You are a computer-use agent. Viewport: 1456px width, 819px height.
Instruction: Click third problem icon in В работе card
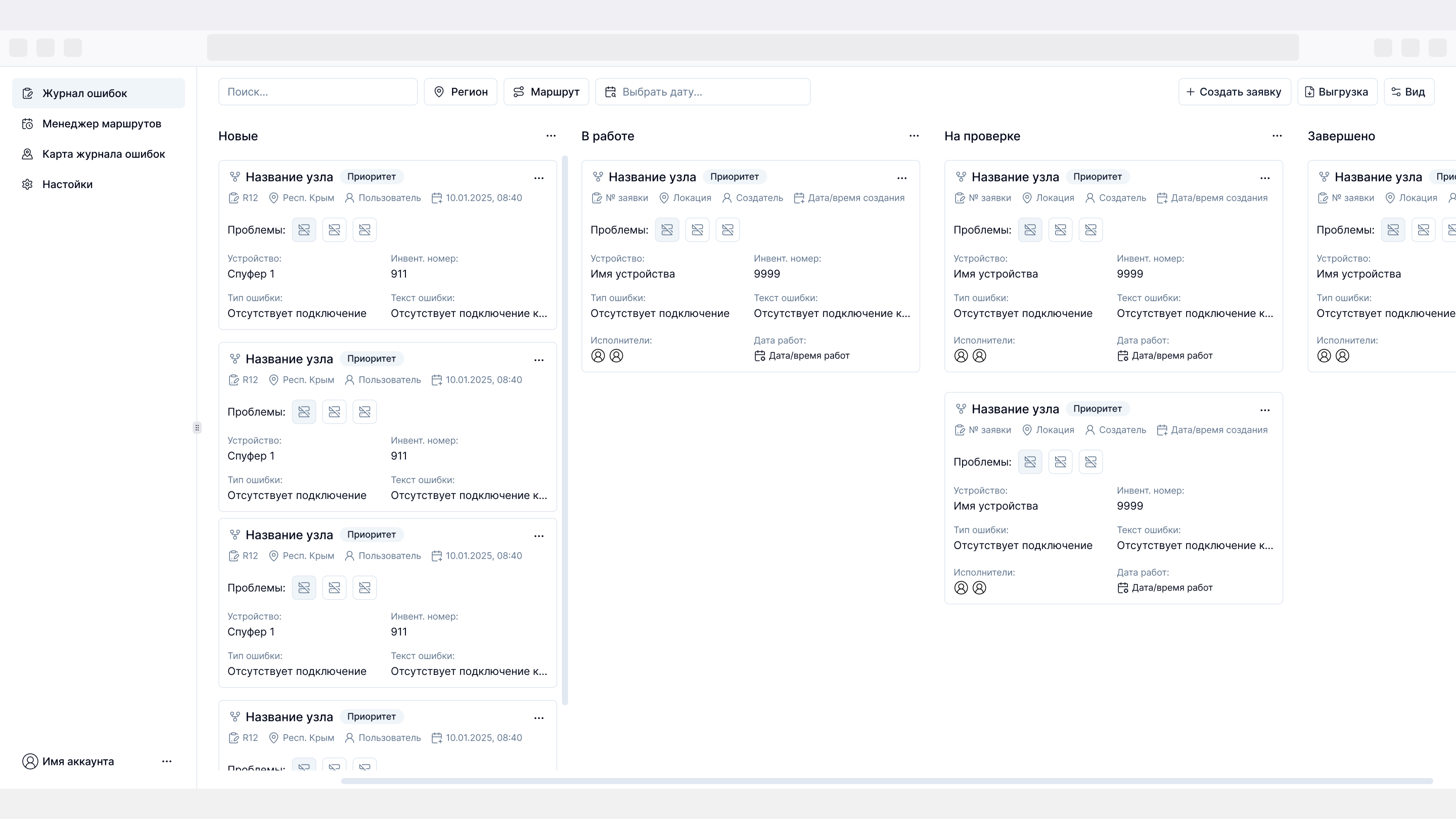click(727, 230)
